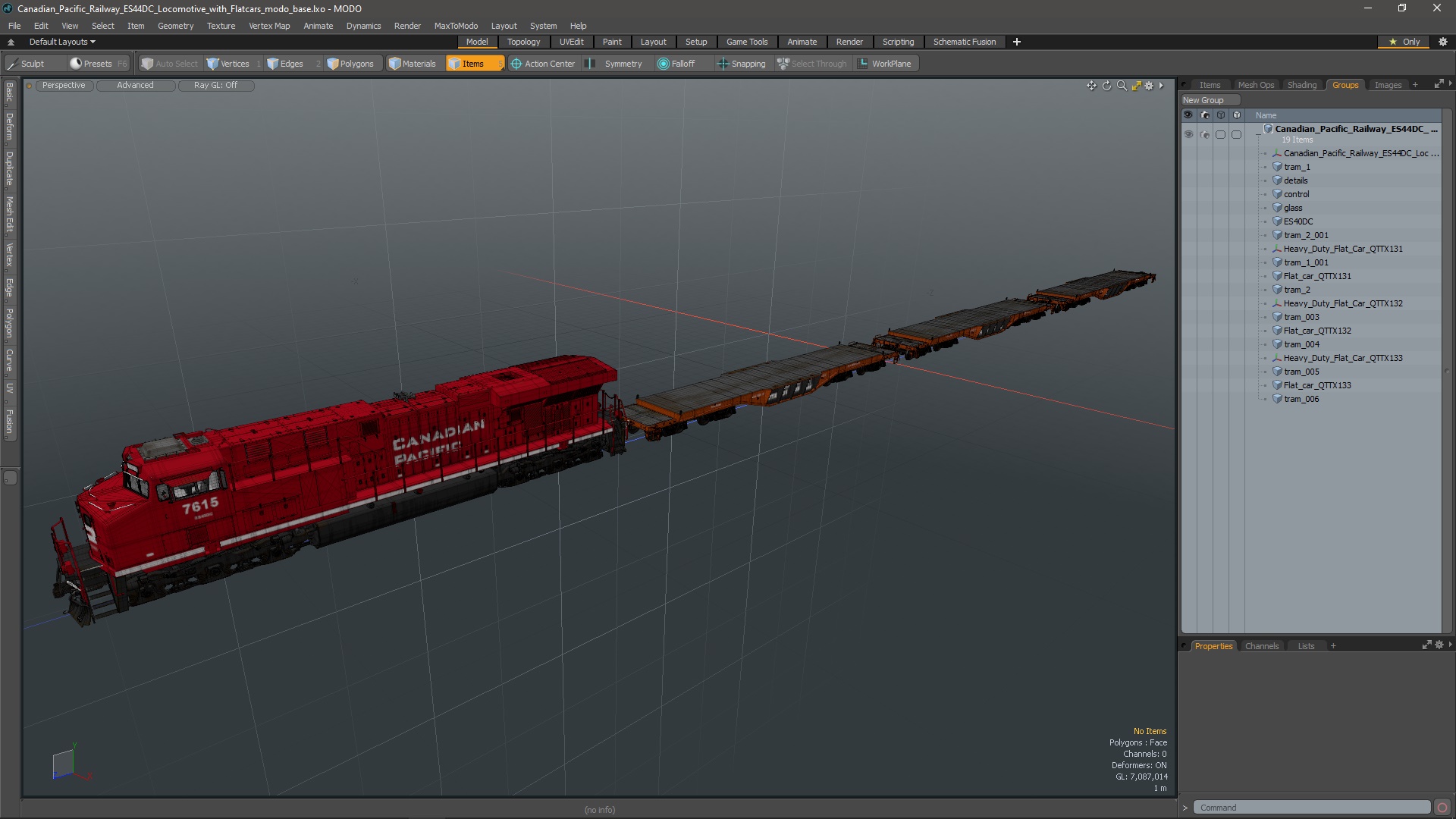Click the viewport pan (move arrows) icon
The height and width of the screenshot is (819, 1456).
pyautogui.click(x=1091, y=86)
